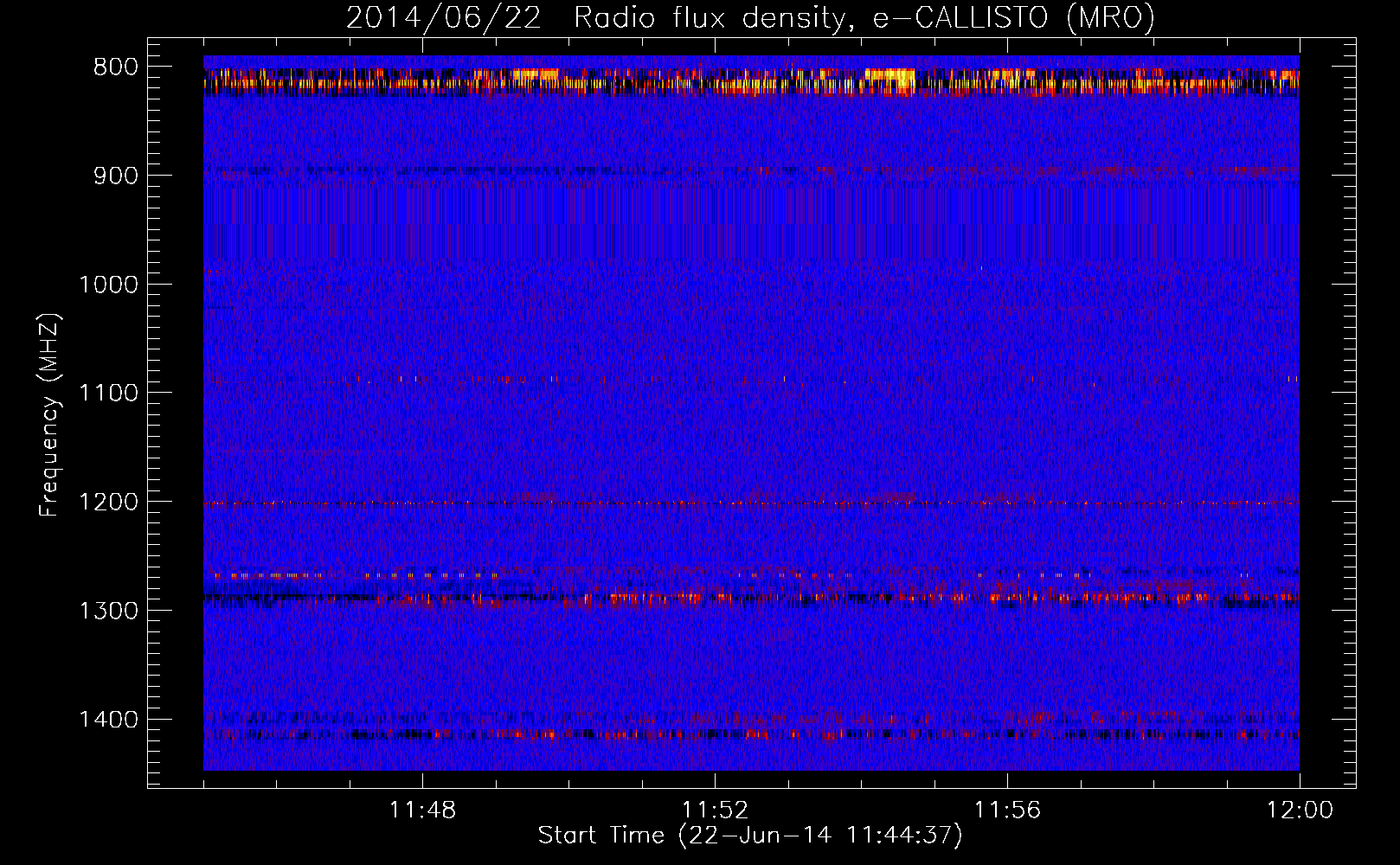Click the red emission band near 1290 MHz
This screenshot has height=865, width=1400.
pos(751,597)
